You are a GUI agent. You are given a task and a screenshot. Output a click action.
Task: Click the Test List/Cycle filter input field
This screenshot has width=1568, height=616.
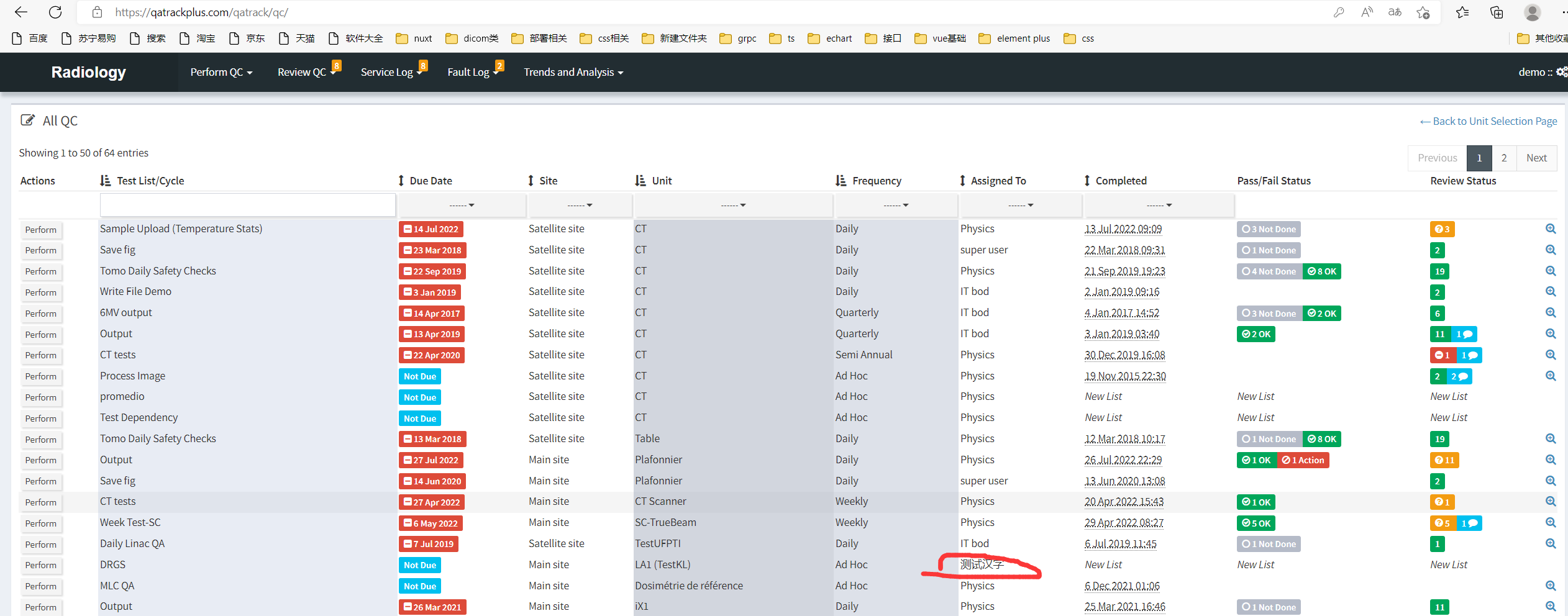(x=247, y=205)
